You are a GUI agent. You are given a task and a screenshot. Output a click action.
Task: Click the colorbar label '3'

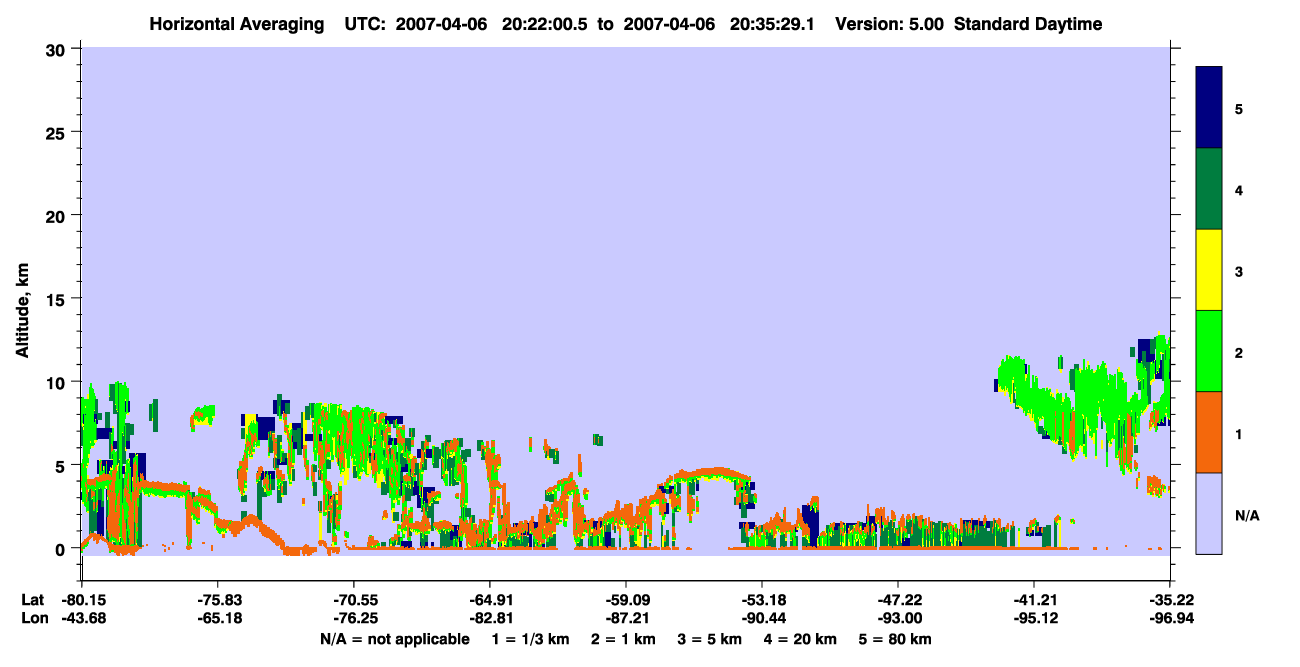(1239, 270)
